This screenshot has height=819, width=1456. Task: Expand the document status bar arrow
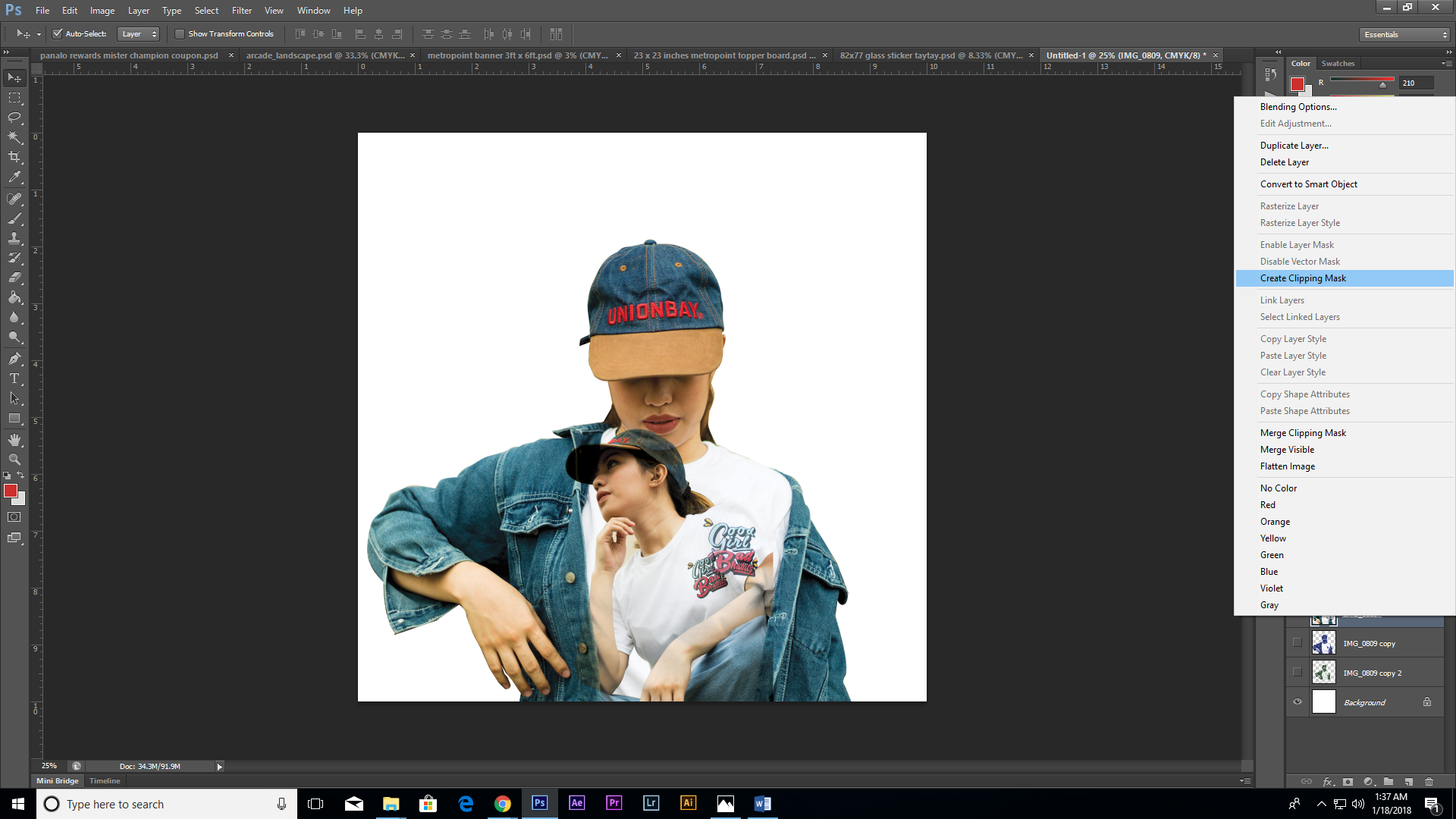220,767
